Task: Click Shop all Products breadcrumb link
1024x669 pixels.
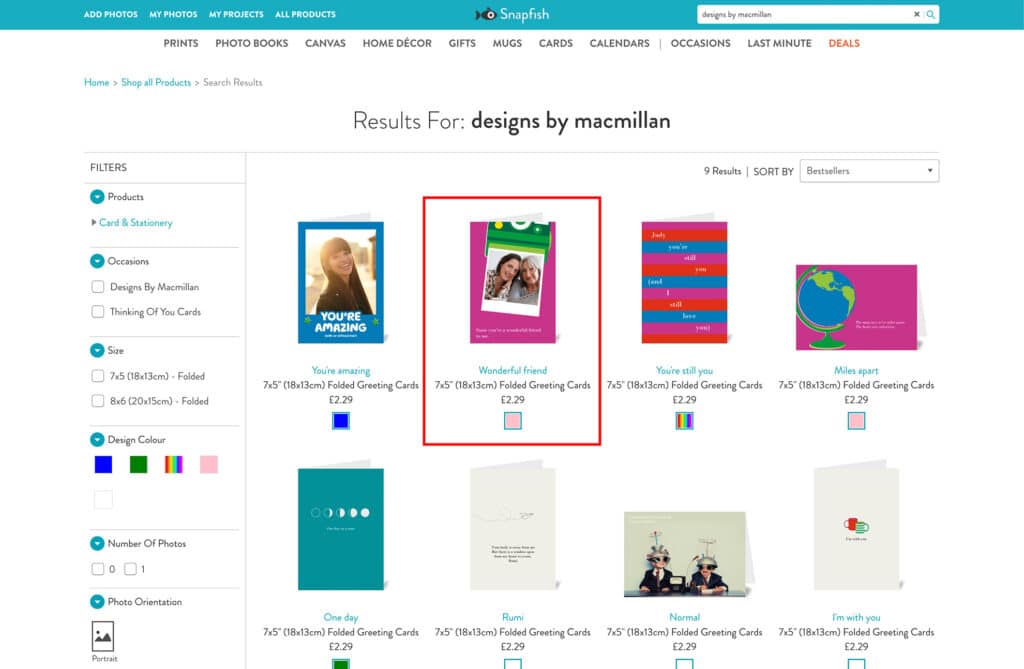Action: [x=156, y=82]
